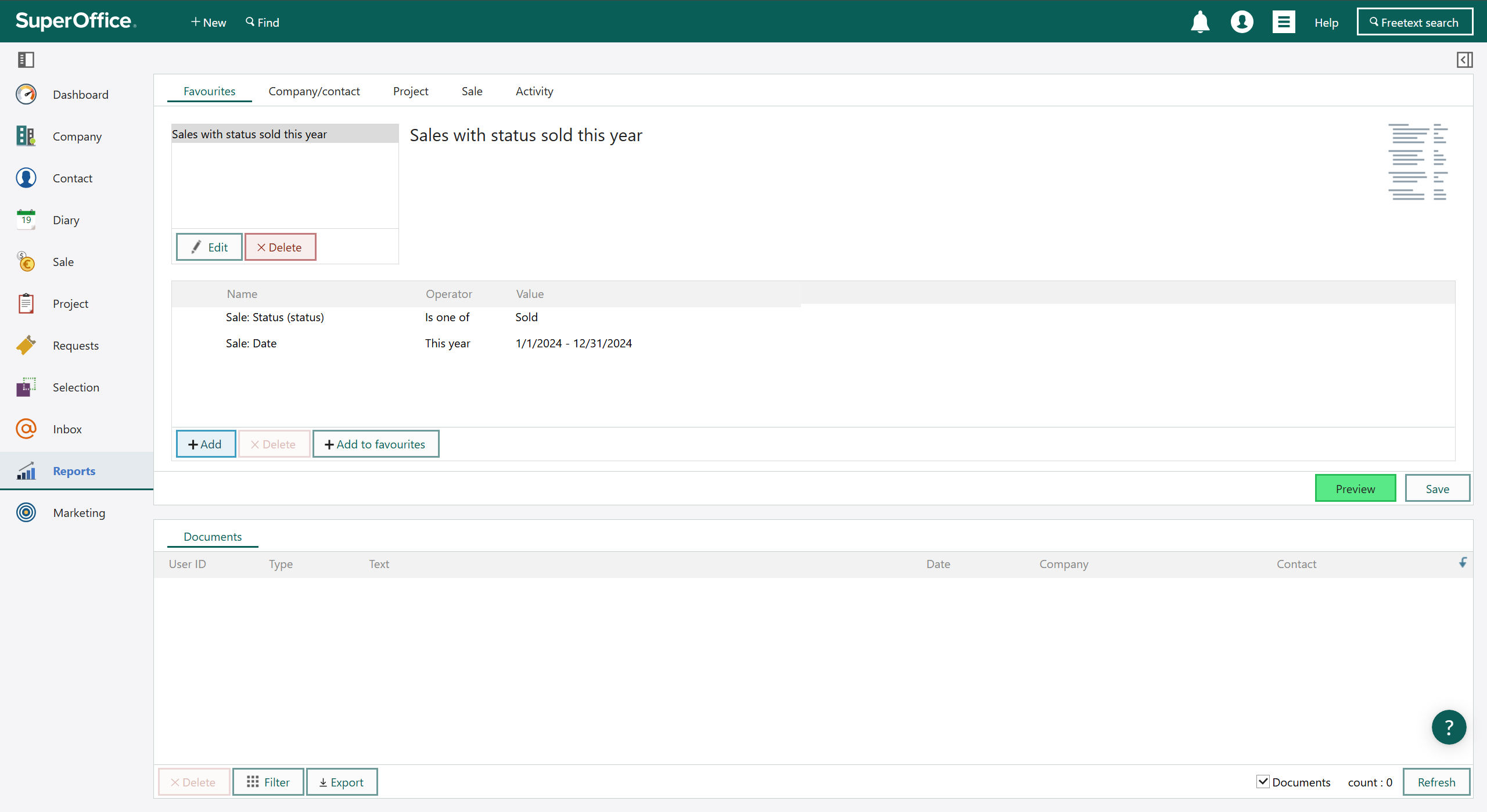Screen dimensions: 1487x812
Task: Click the Freetext search field
Action: click(x=1414, y=22)
